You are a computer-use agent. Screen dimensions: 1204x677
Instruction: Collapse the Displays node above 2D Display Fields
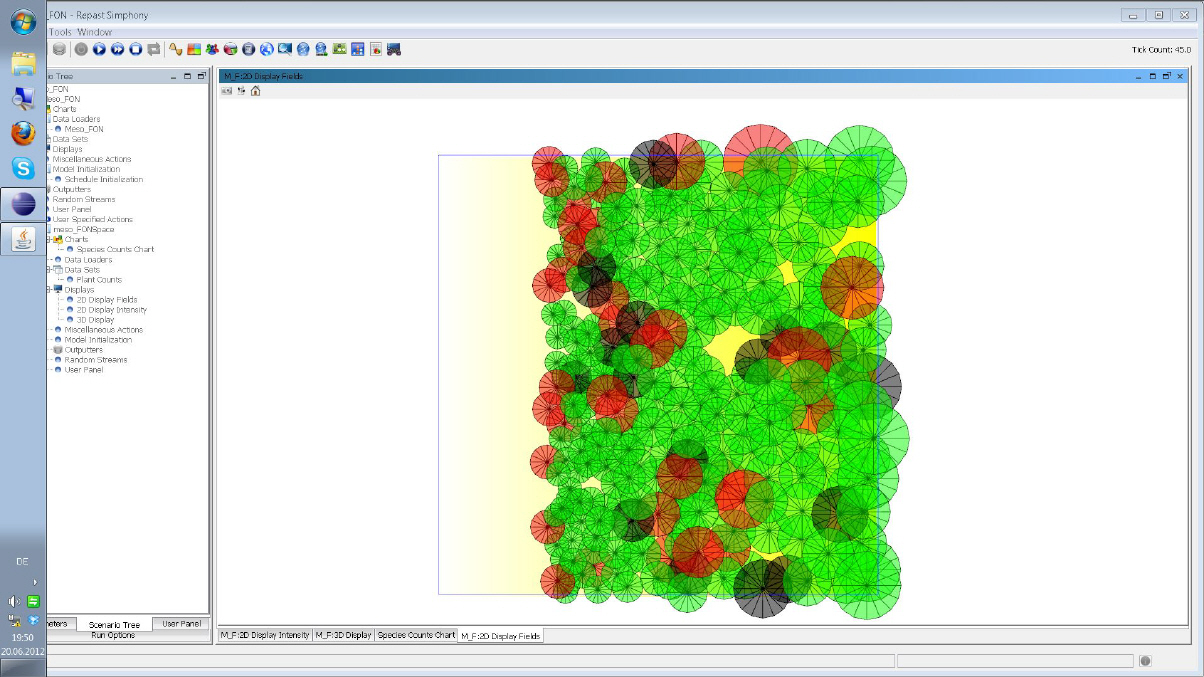point(49,290)
